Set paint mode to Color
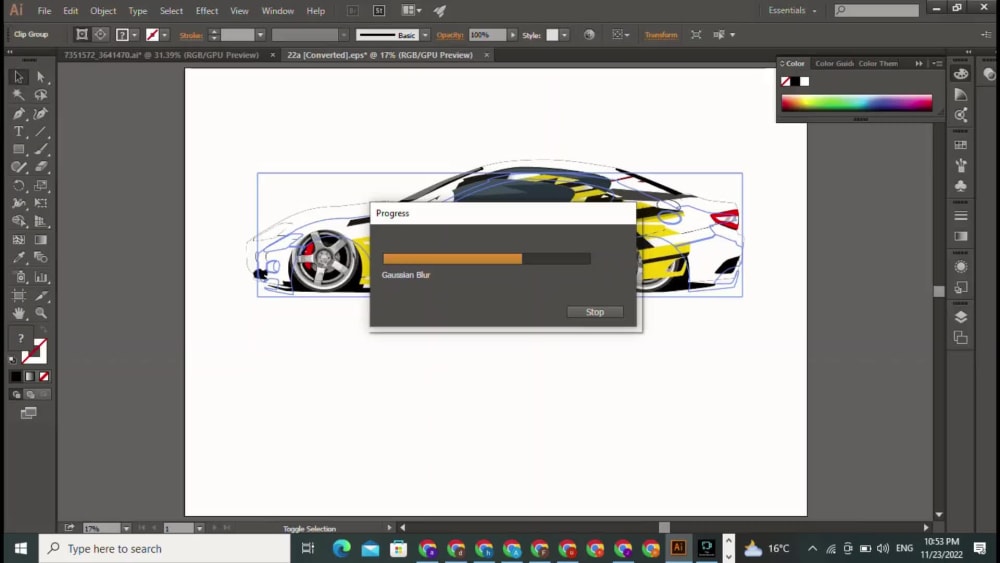This screenshot has width=1000, height=563. [x=16, y=377]
